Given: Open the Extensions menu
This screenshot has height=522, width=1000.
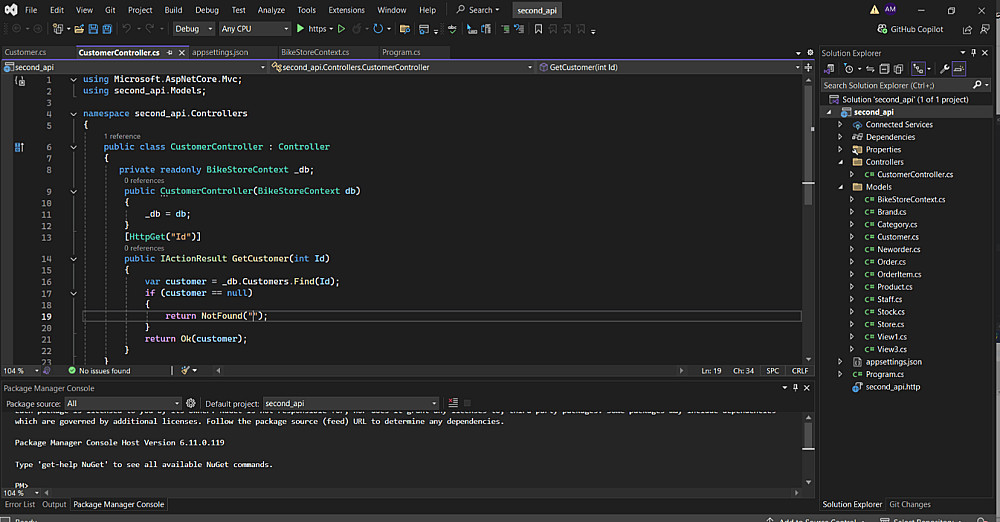Looking at the screenshot, I should point(346,10).
